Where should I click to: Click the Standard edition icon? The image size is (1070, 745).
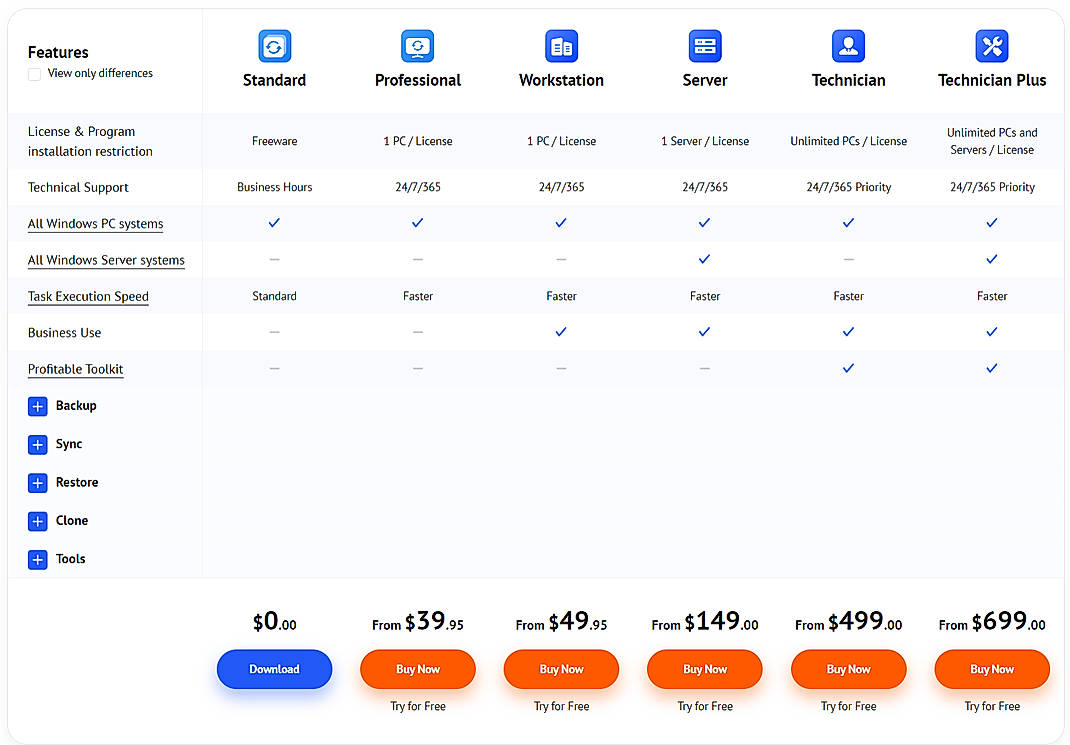274,46
